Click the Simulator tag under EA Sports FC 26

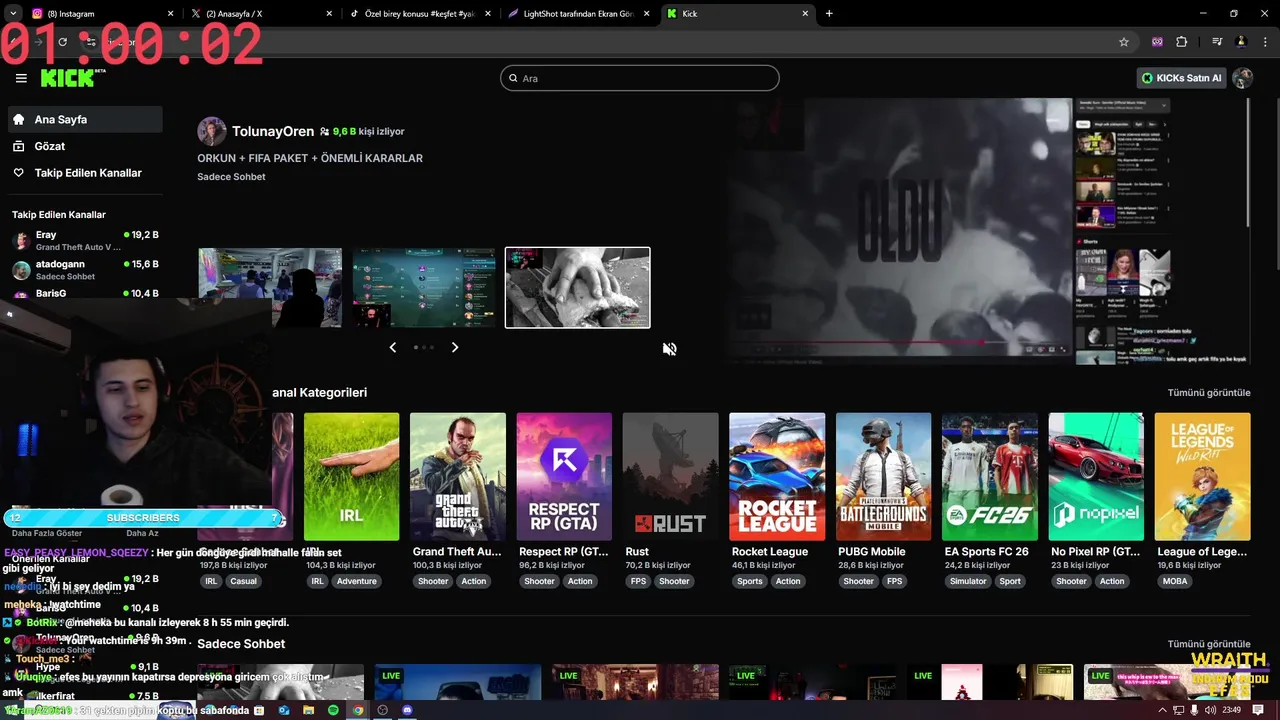coord(968,581)
